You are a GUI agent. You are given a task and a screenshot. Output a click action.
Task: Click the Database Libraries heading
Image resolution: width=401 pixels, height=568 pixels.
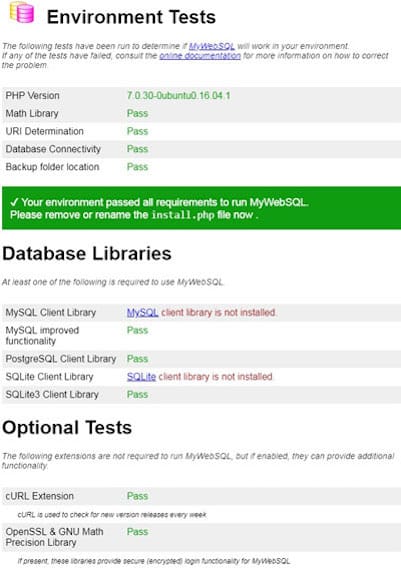coord(87,253)
